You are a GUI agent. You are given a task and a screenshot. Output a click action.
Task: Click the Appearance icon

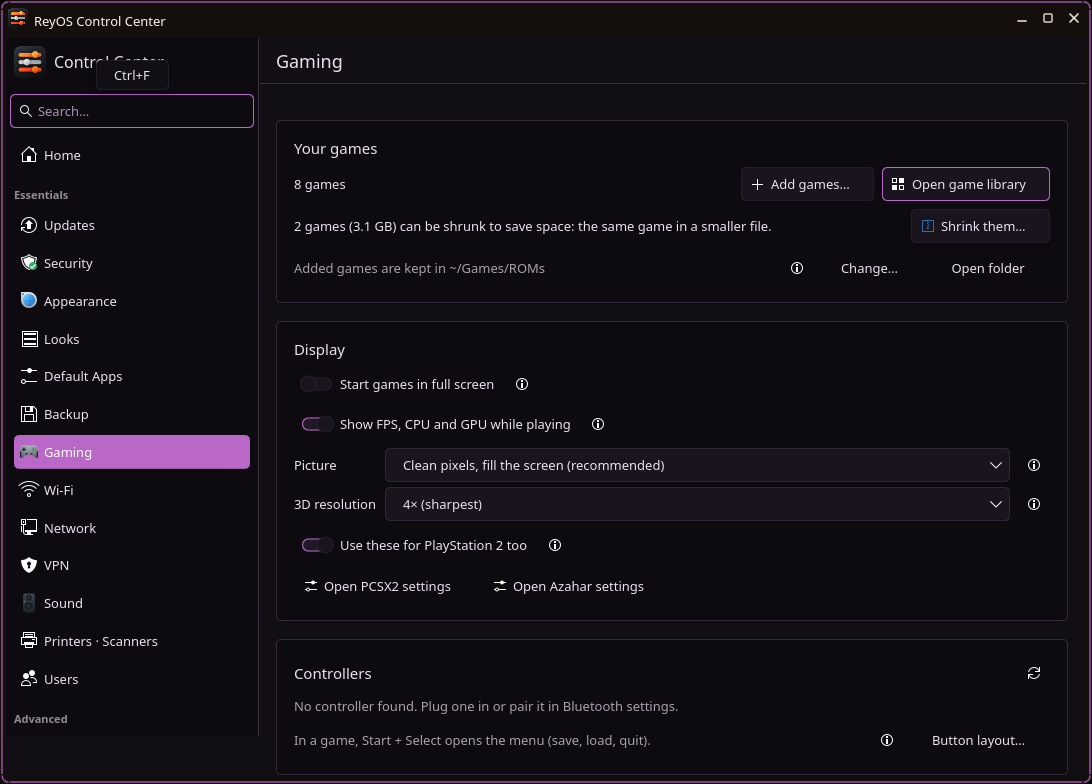(29, 301)
